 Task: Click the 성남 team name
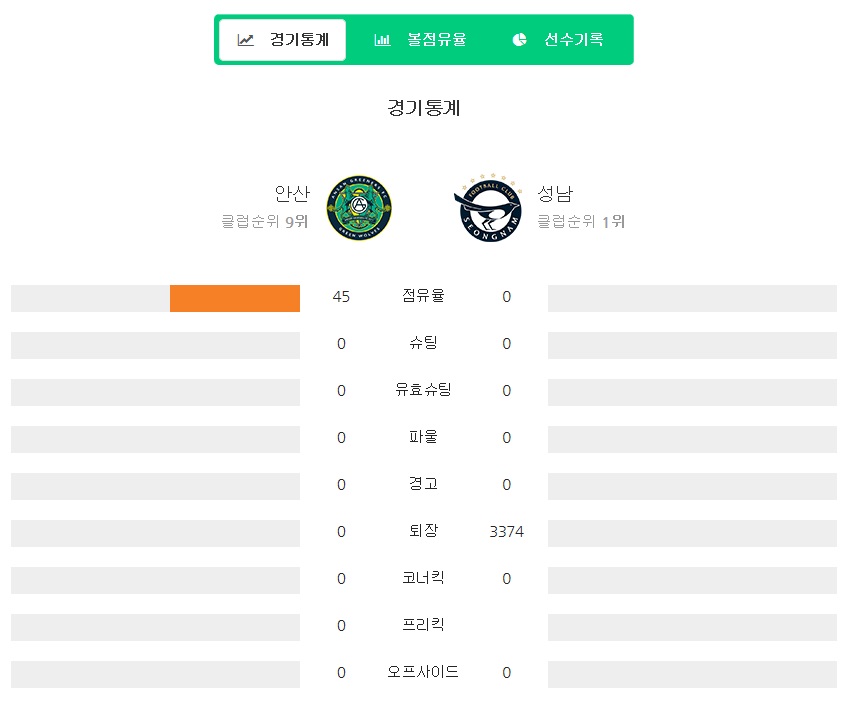point(555,193)
